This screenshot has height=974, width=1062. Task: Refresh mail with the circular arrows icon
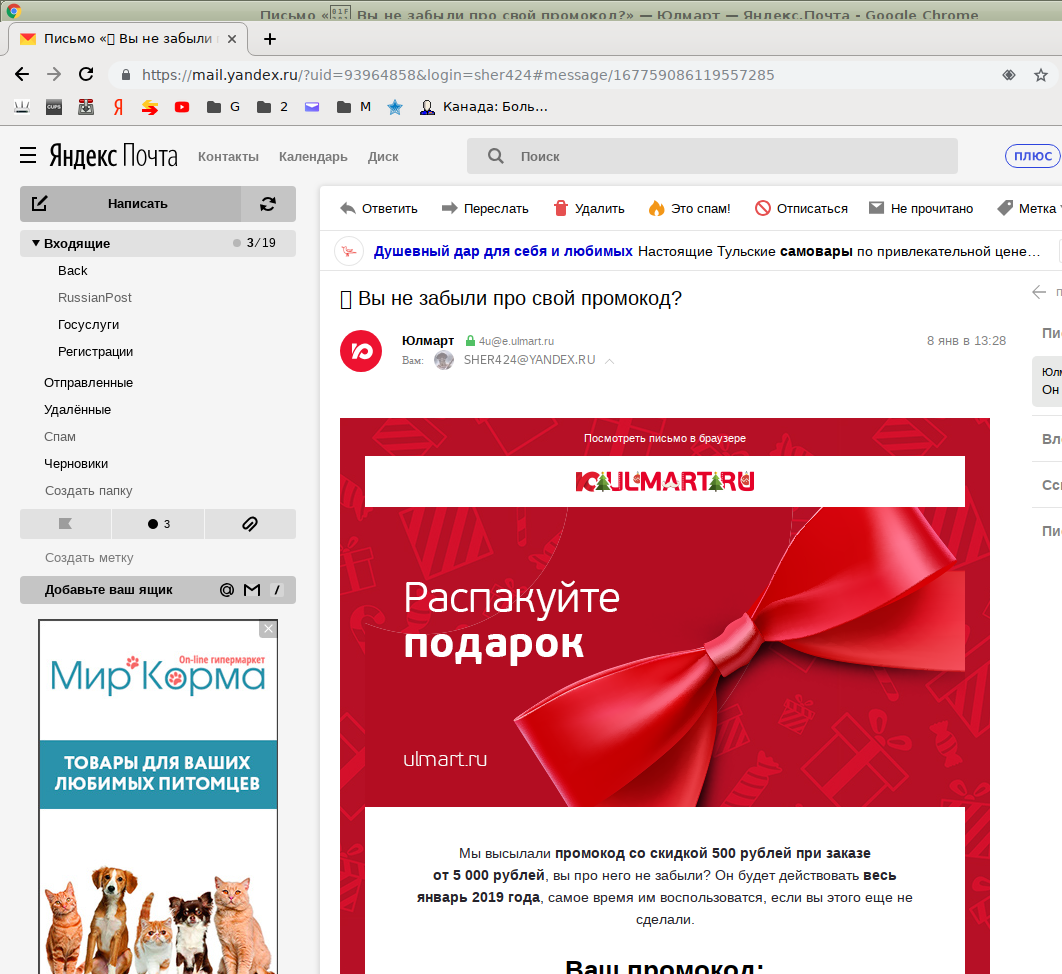pyautogui.click(x=268, y=204)
